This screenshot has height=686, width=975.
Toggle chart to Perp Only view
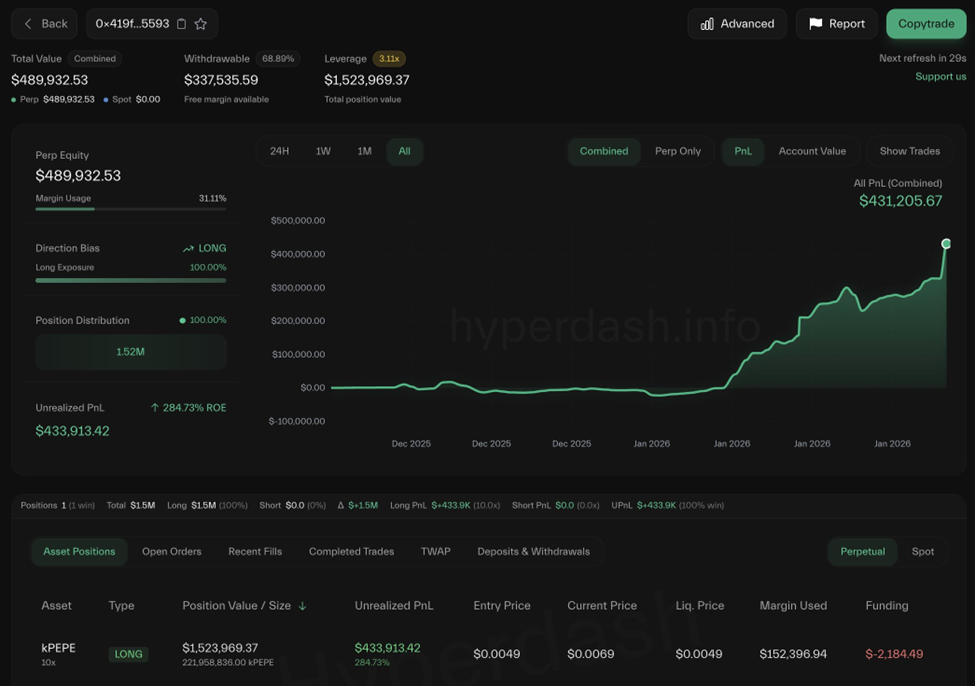point(677,151)
